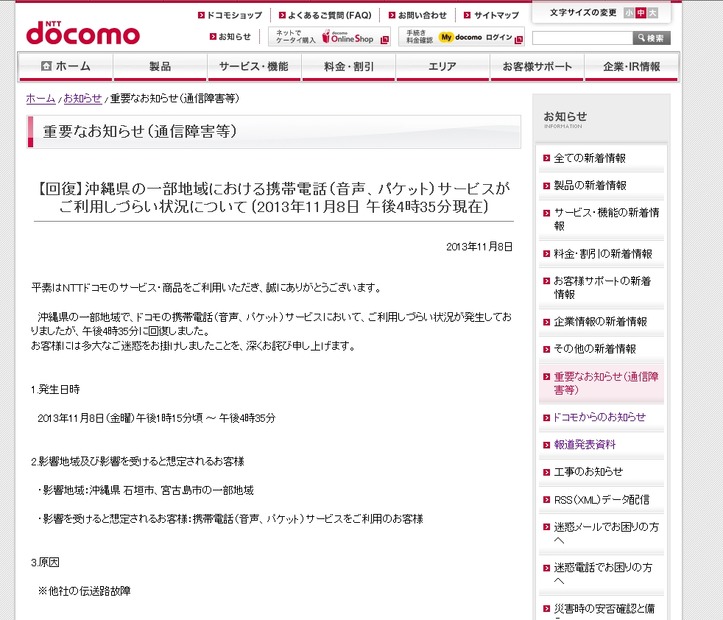Image resolution: width=723 pixels, height=620 pixels.
Task: Open 災害時の安否確認 sidebar item
Action: (601, 609)
